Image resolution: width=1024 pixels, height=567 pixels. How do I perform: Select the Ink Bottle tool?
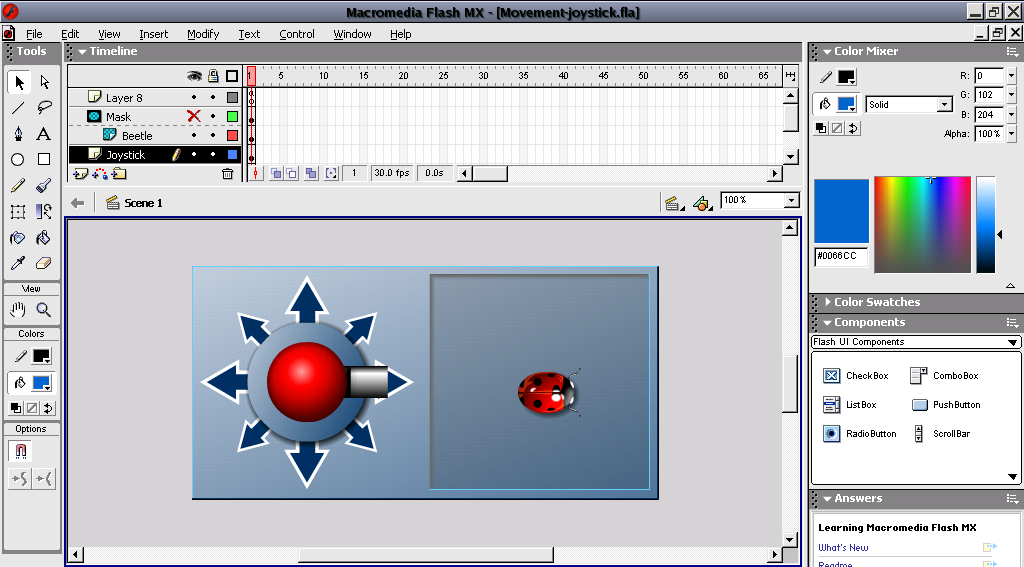[18, 238]
